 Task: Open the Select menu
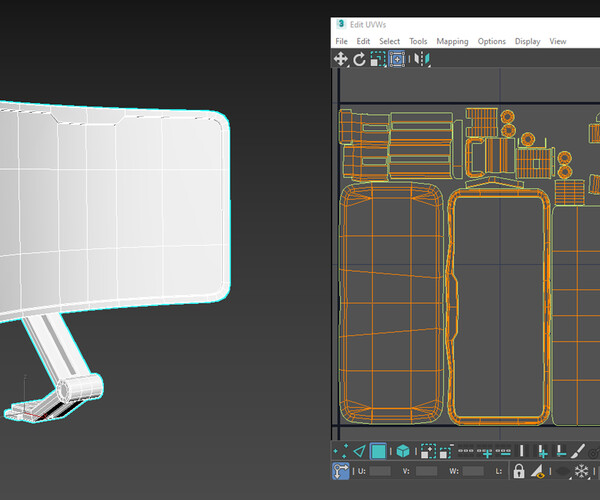point(389,41)
